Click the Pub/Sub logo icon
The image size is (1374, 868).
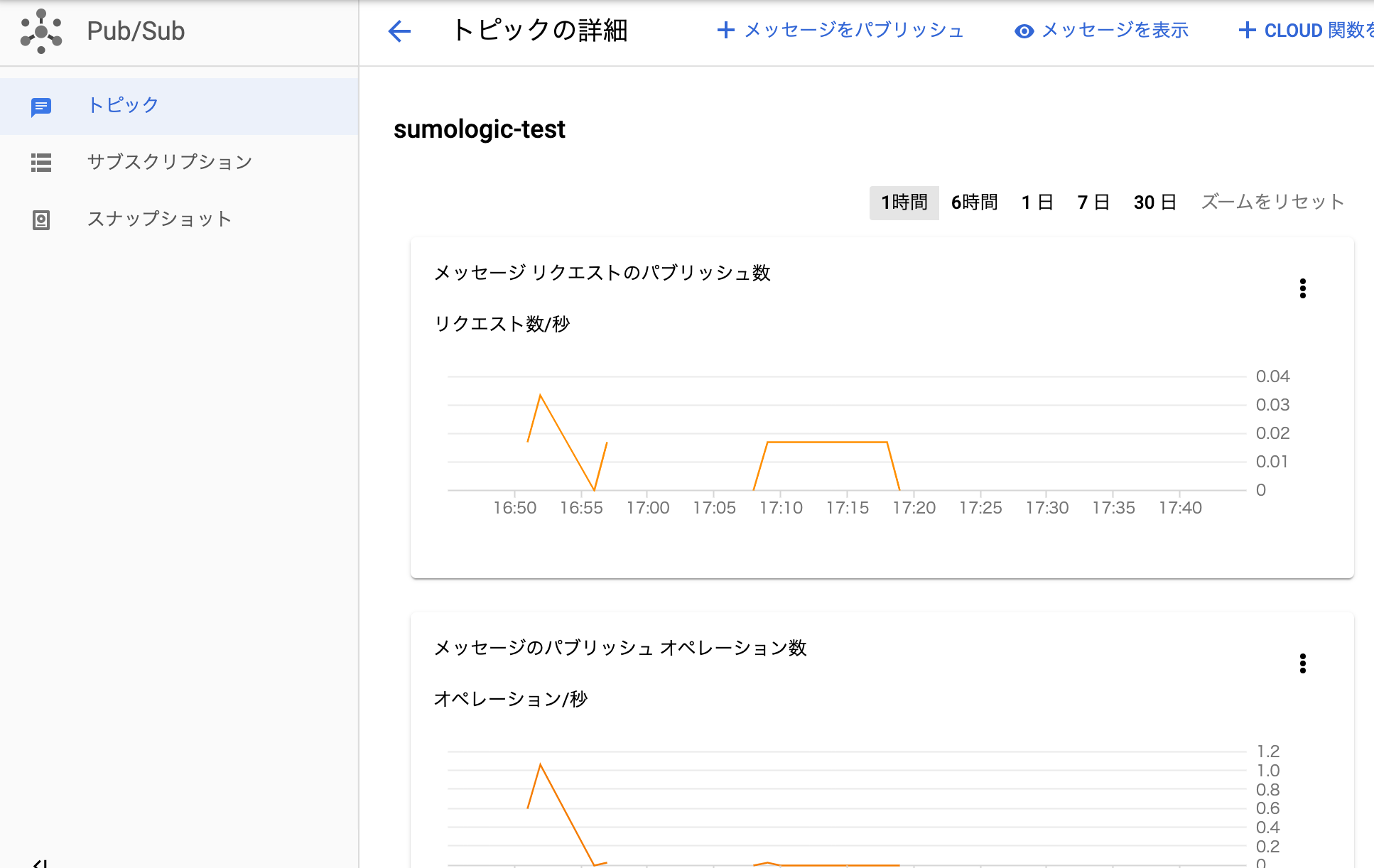pos(41,31)
